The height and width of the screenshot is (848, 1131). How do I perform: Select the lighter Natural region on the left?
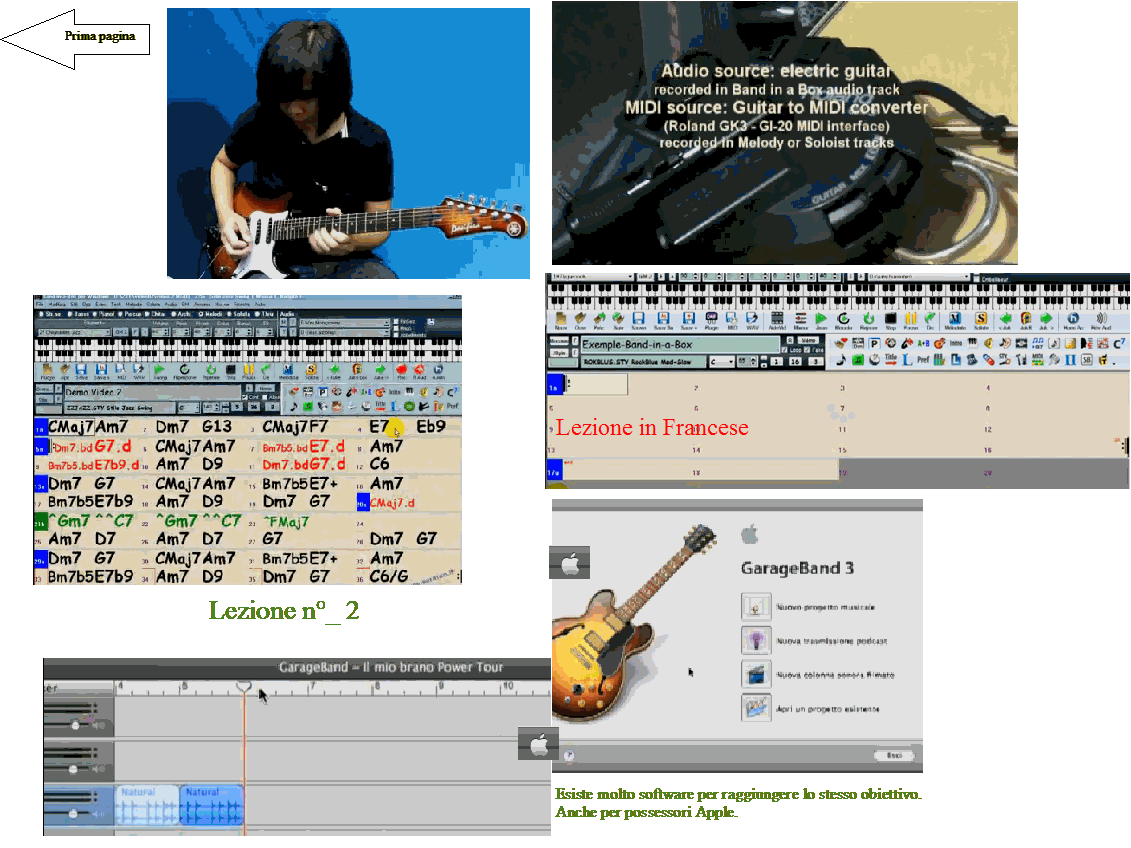(x=147, y=805)
